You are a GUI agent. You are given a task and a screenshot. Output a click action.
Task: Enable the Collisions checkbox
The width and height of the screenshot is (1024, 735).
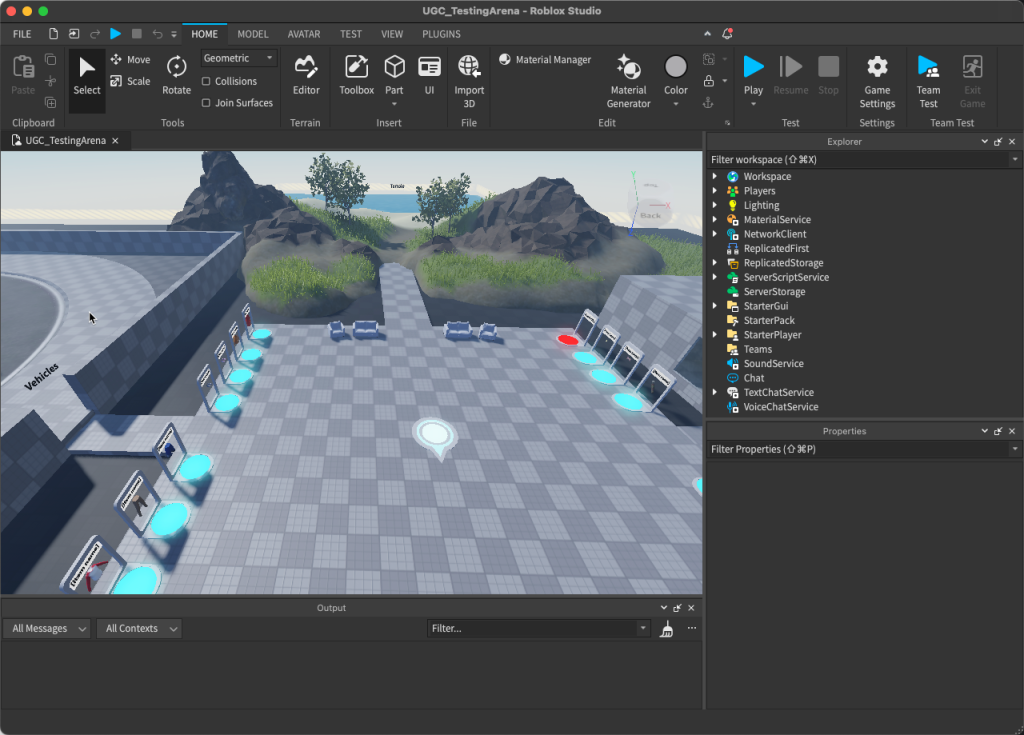[206, 82]
